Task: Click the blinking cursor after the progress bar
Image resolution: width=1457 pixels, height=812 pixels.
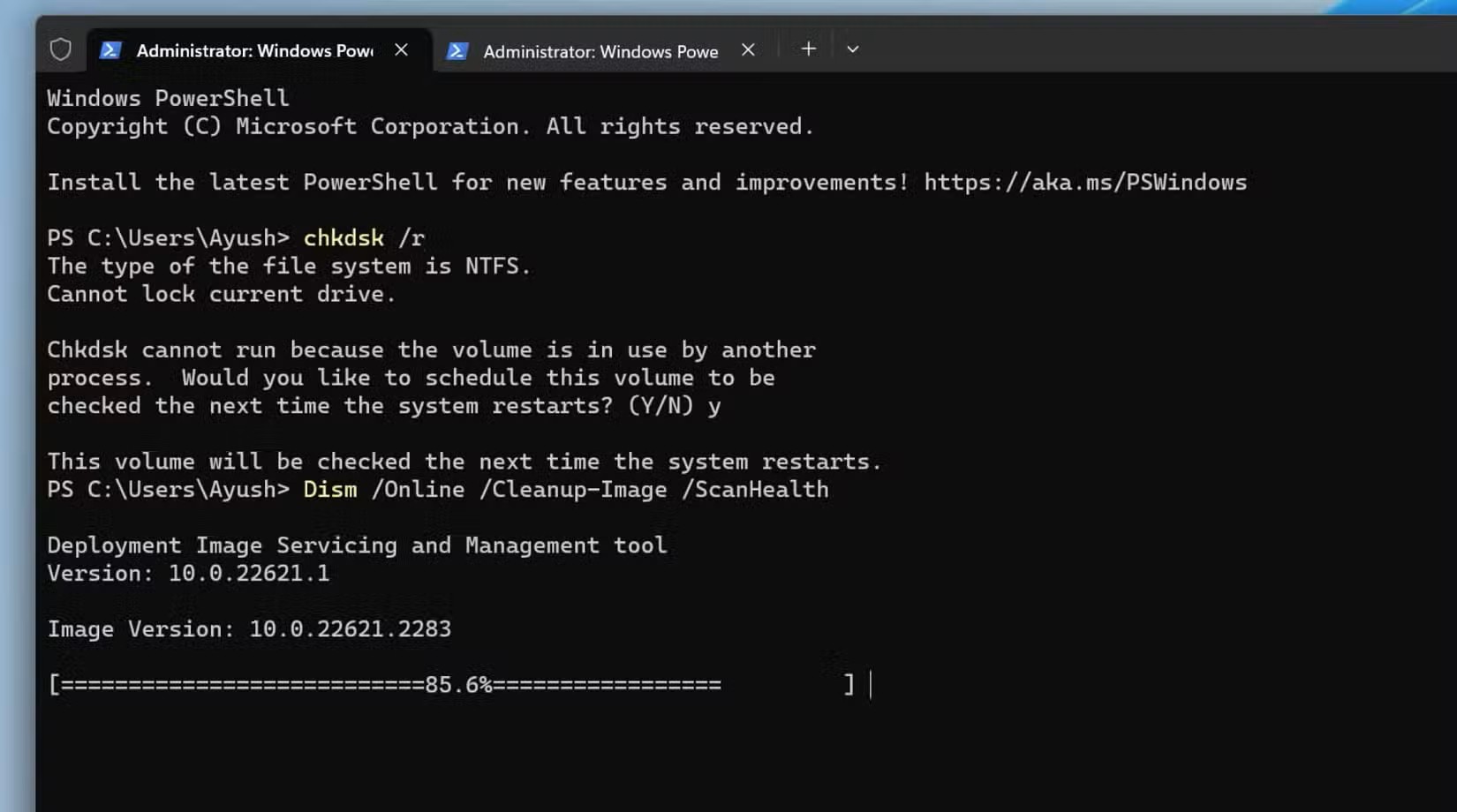Action: [x=870, y=684]
